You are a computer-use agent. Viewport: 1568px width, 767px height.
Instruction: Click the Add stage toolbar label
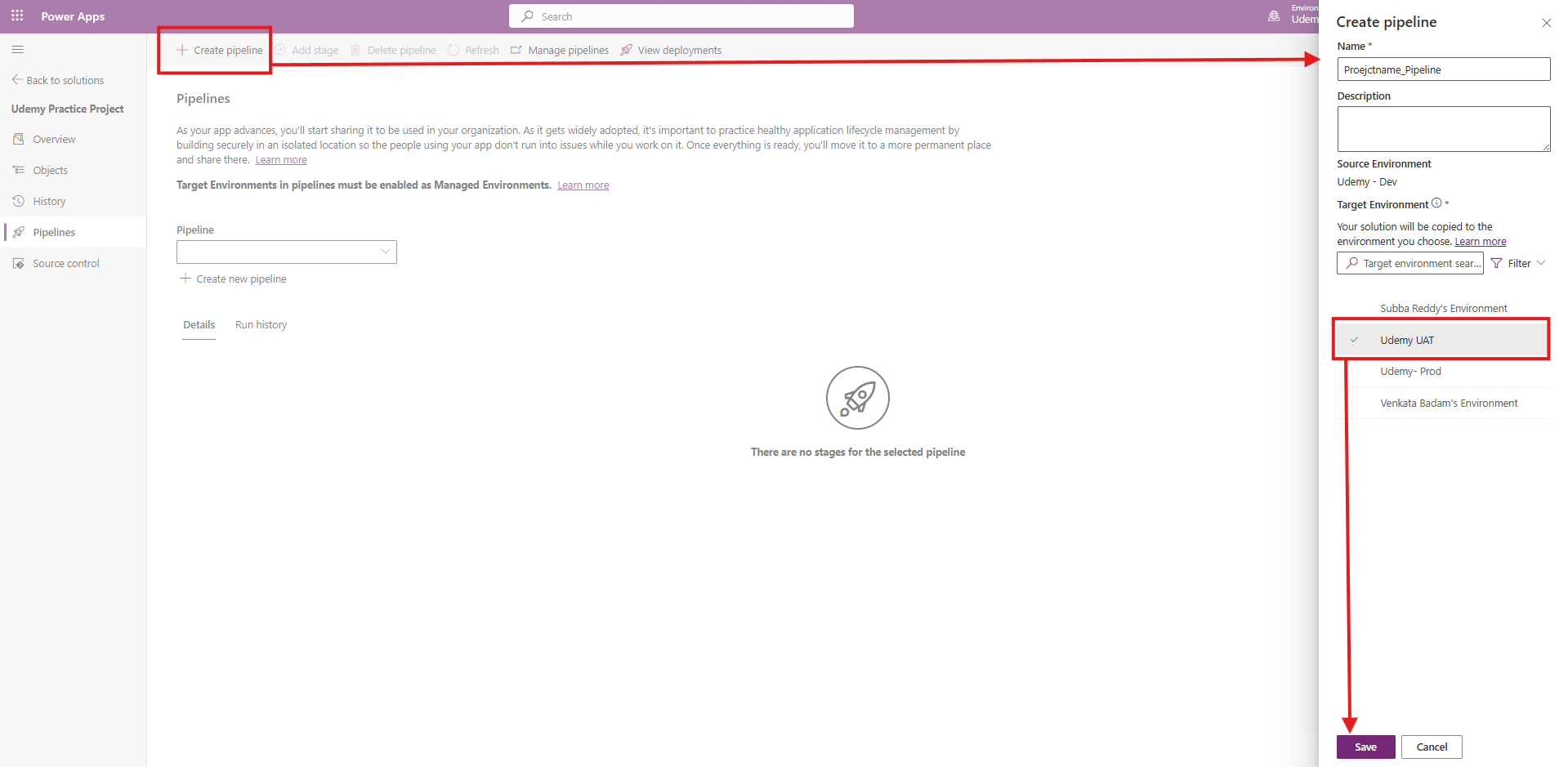pyautogui.click(x=315, y=50)
